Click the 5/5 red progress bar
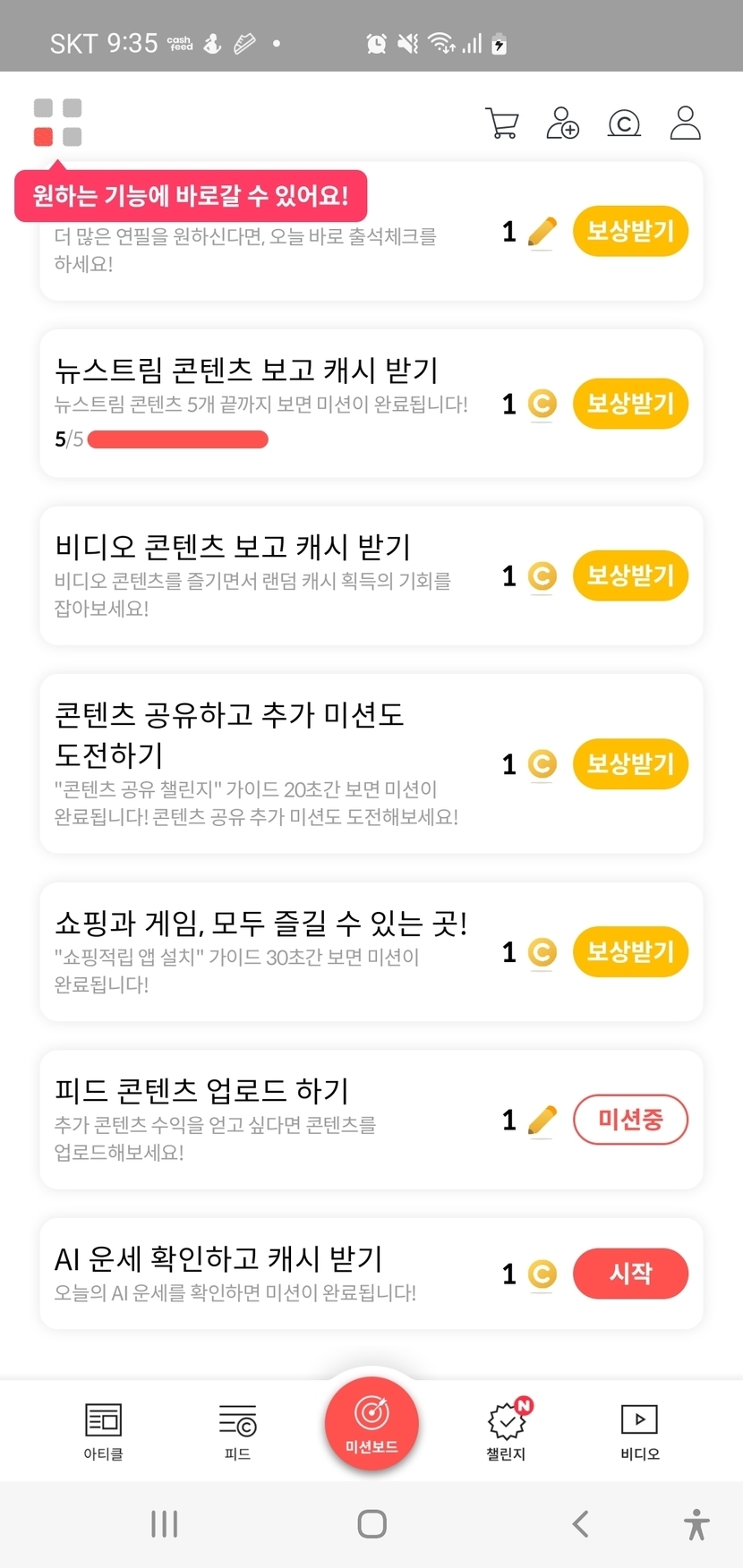743x1568 pixels. (178, 439)
